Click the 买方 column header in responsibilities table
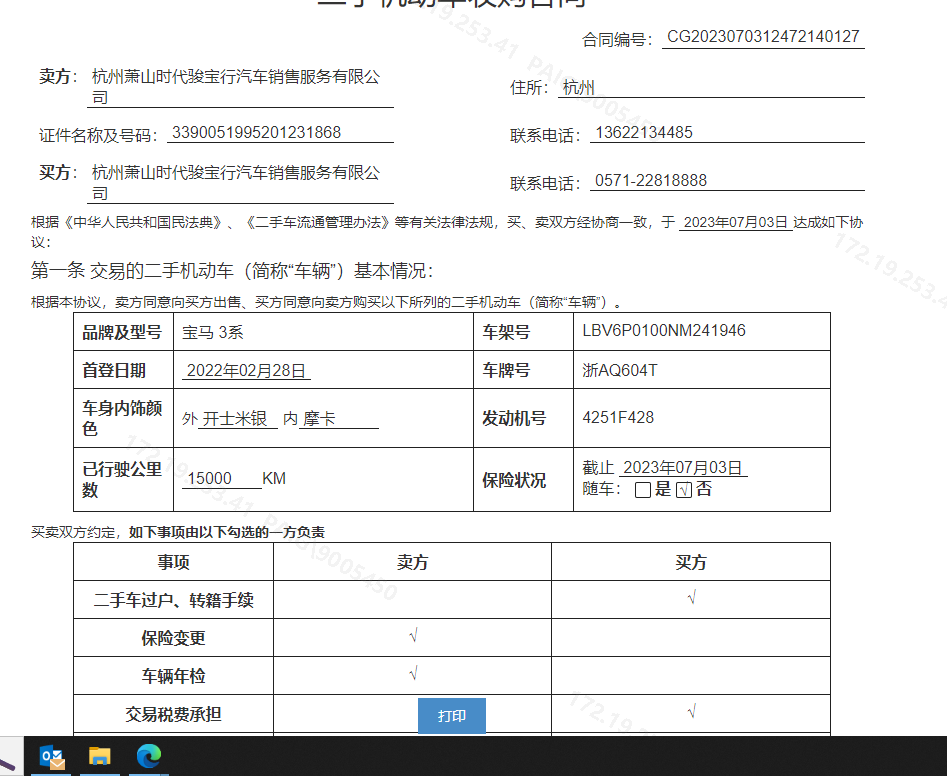The image size is (947, 776). pos(691,562)
